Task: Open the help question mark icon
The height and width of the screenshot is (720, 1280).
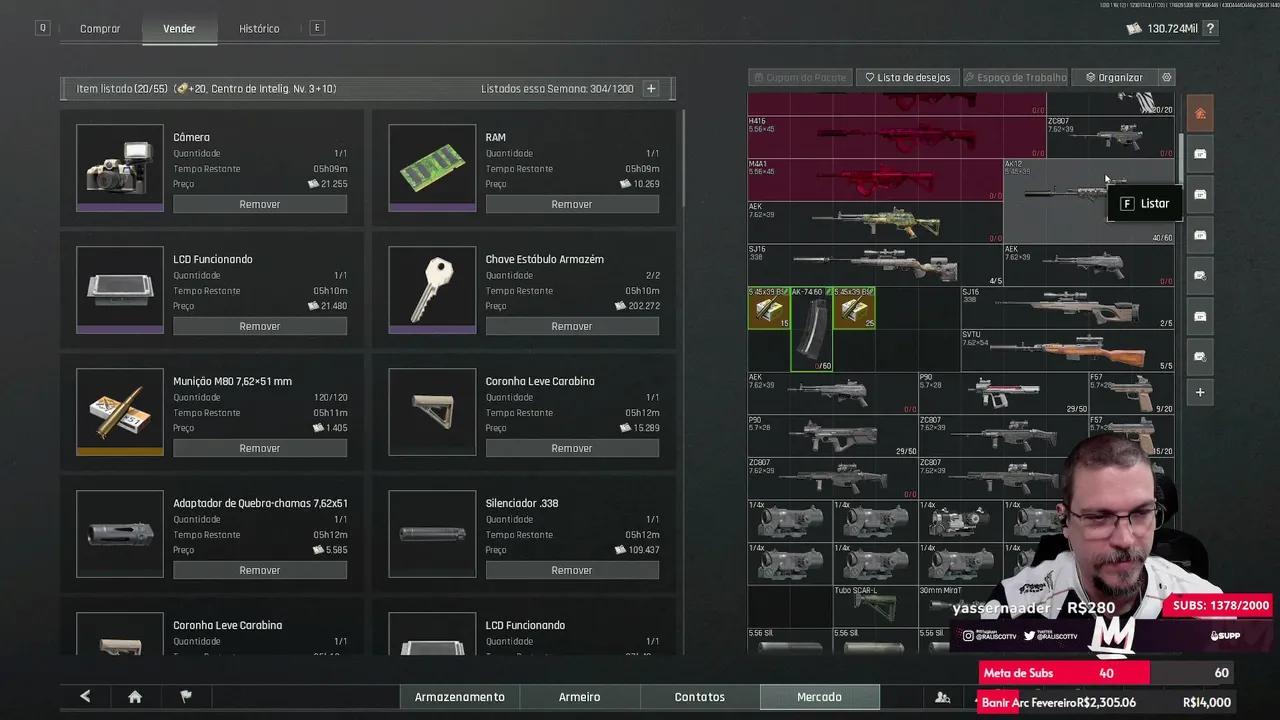Action: point(1211,29)
